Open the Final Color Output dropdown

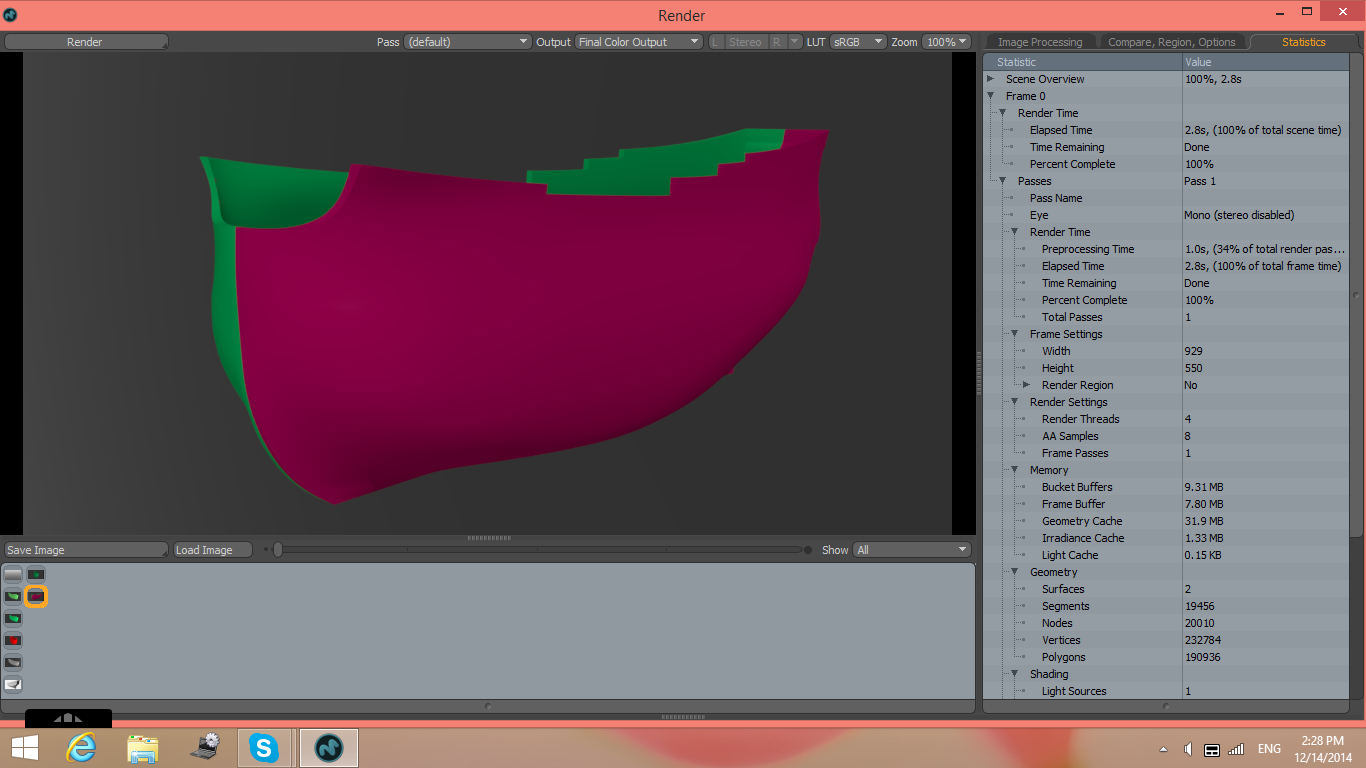coord(638,42)
